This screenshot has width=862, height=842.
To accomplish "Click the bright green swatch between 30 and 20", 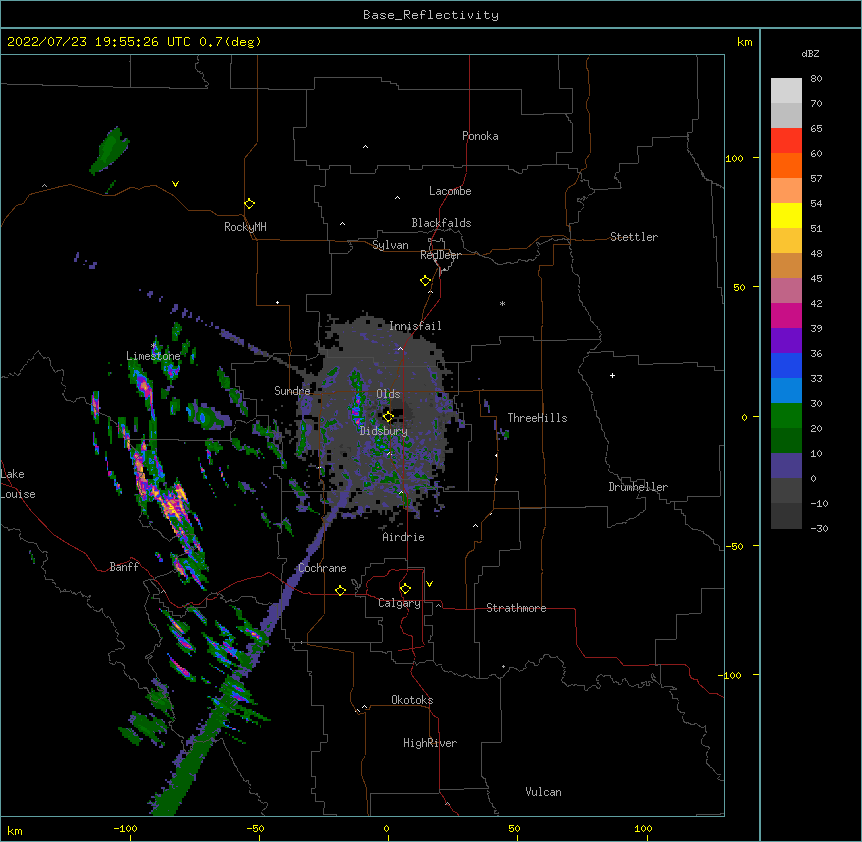I will (x=786, y=416).
